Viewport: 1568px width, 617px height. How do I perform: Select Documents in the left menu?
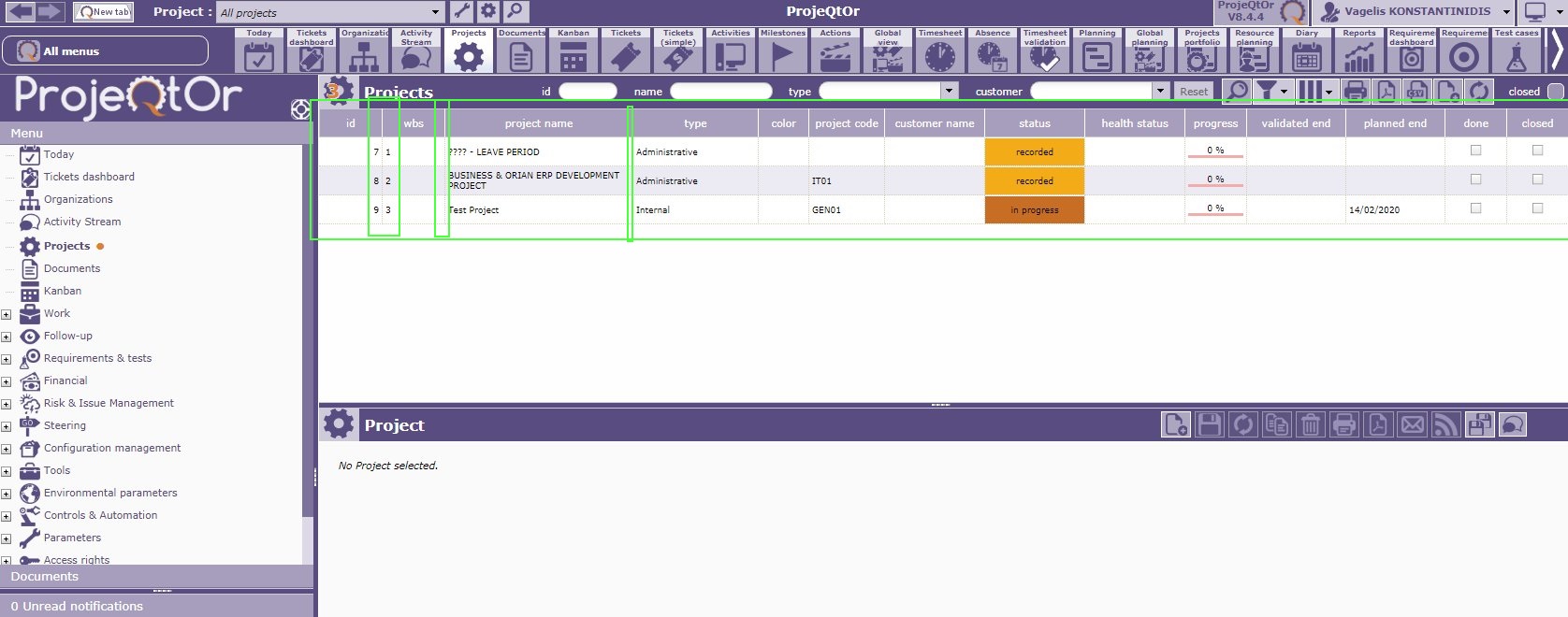click(72, 268)
